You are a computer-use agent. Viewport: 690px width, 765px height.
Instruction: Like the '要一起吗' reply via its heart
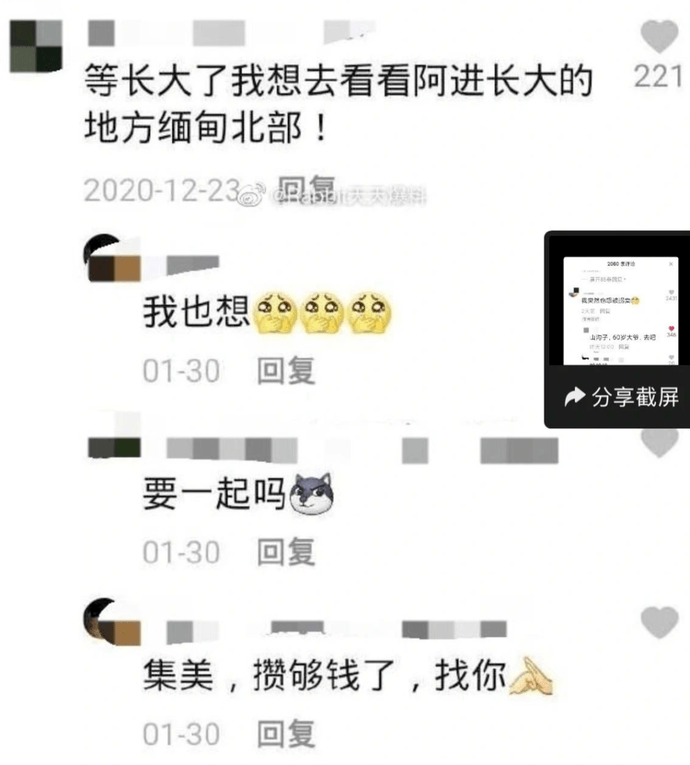pyautogui.click(x=659, y=443)
